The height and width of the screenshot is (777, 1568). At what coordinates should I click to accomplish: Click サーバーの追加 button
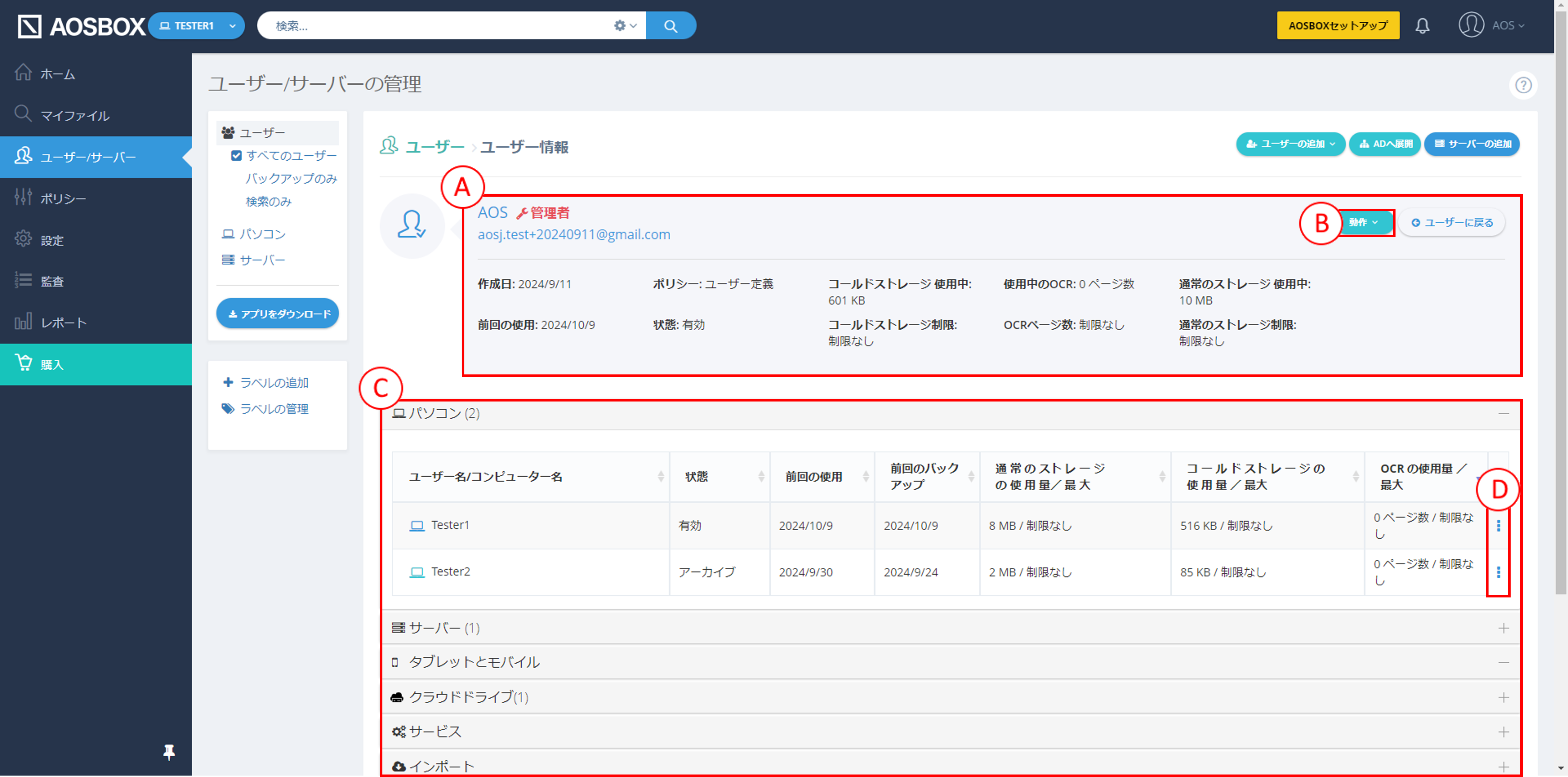tap(1472, 144)
